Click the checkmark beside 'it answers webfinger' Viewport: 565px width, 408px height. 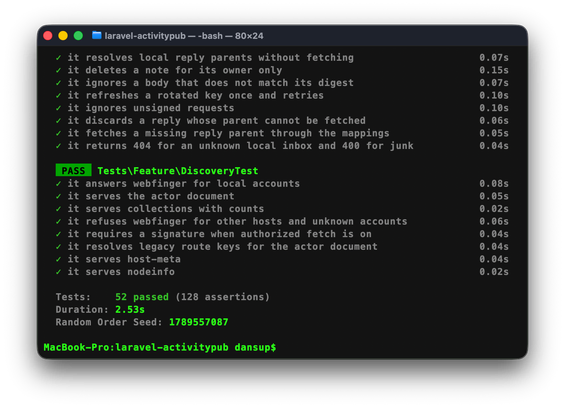(x=58, y=184)
